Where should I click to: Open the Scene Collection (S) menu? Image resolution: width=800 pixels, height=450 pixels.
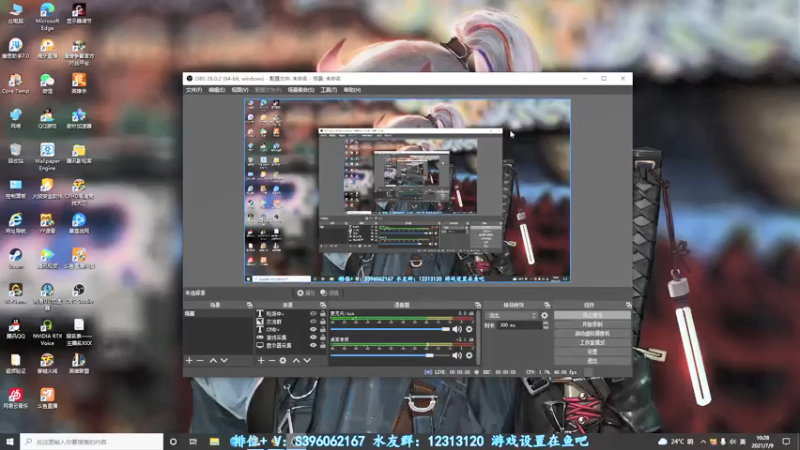coord(301,90)
